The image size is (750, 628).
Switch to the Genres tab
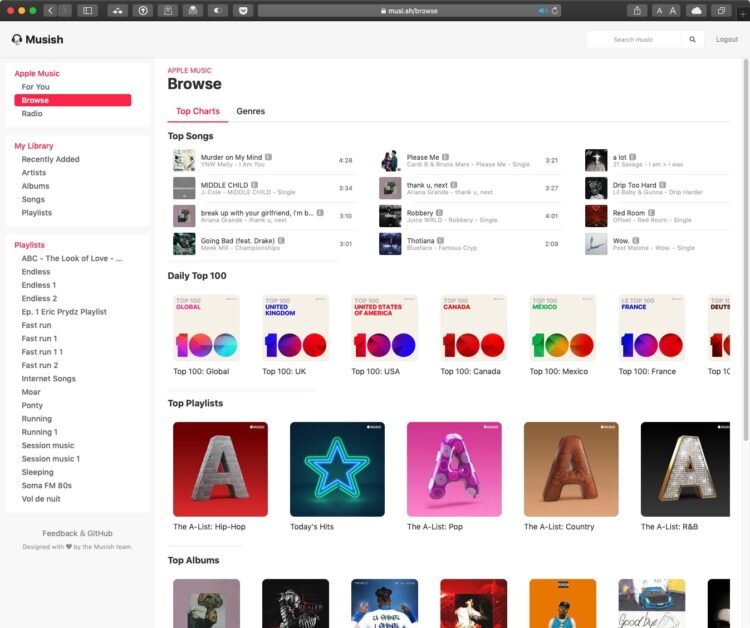pyautogui.click(x=251, y=111)
